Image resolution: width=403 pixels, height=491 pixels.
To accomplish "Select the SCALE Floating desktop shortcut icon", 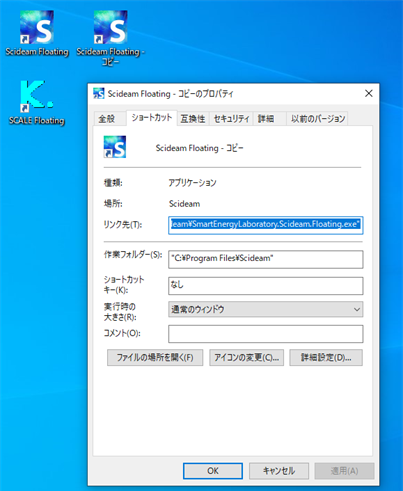I will click(x=37, y=103).
